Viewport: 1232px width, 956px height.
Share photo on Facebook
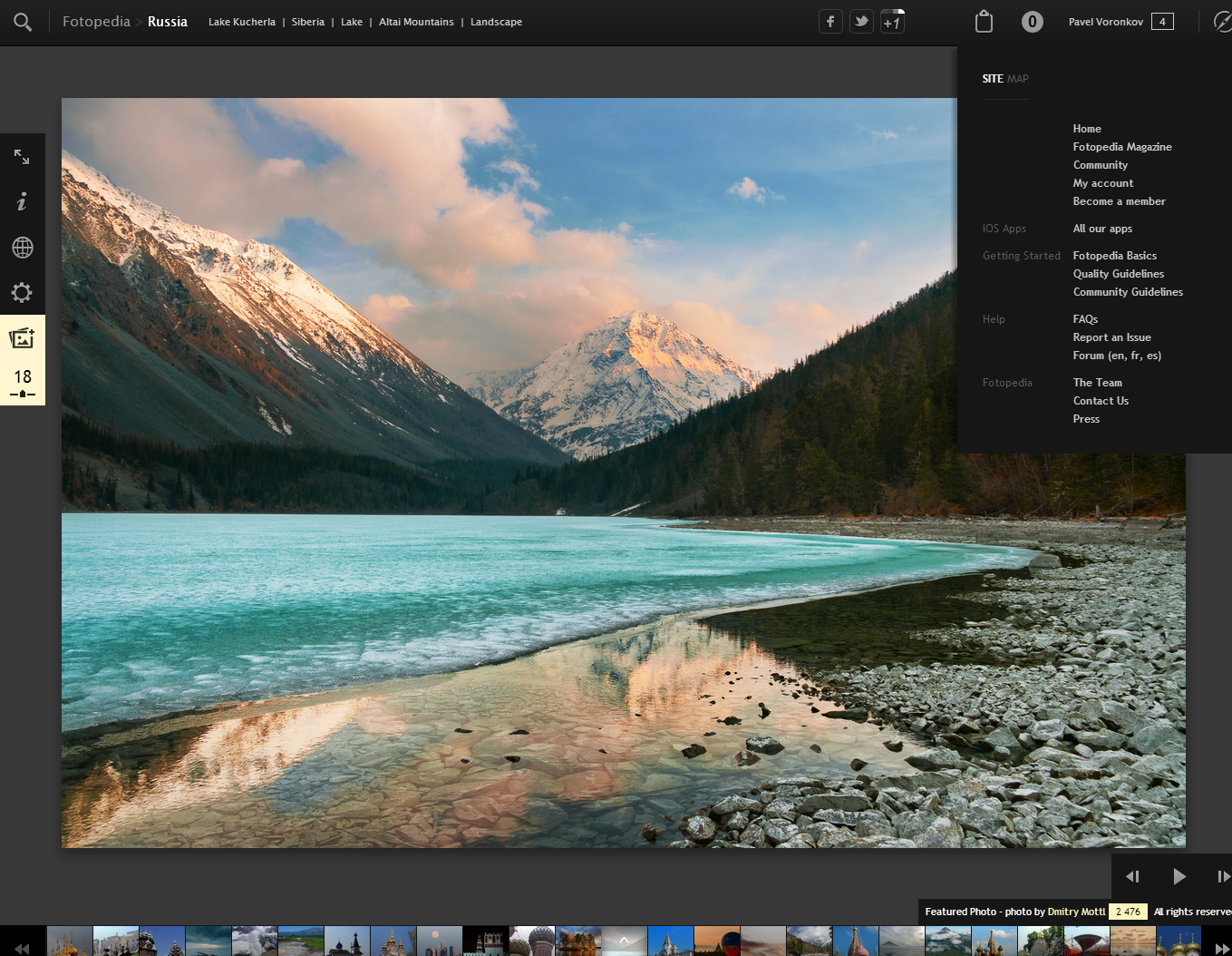[830, 22]
